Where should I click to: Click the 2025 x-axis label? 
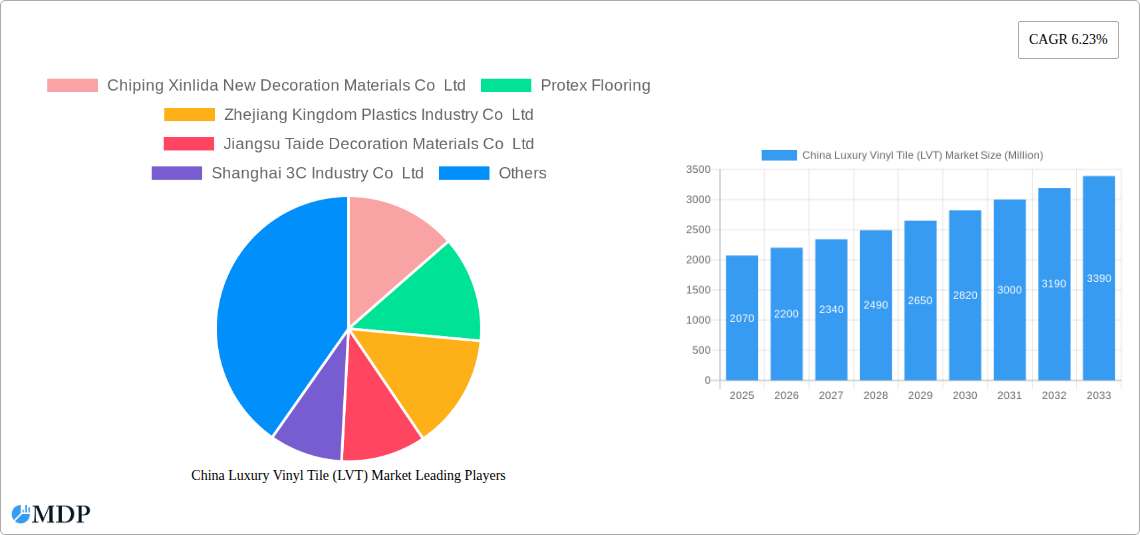tap(742, 395)
